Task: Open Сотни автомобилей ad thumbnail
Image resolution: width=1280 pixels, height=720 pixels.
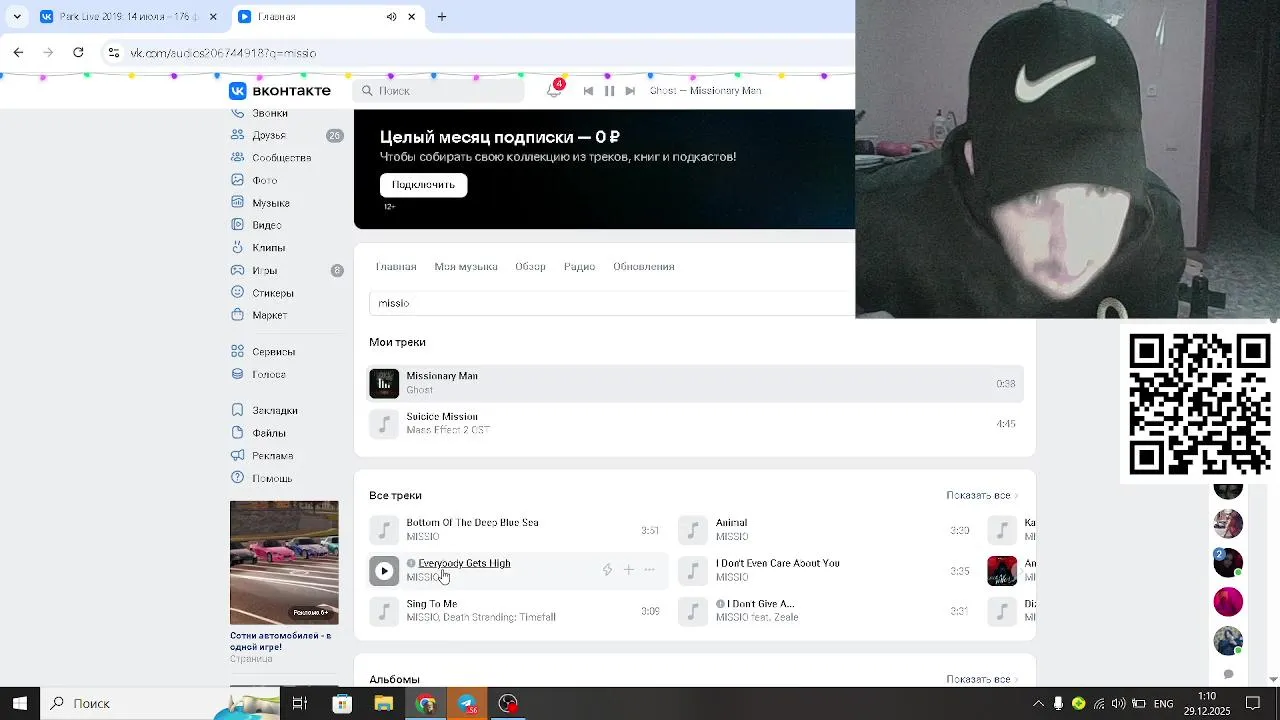Action: pyautogui.click(x=284, y=563)
